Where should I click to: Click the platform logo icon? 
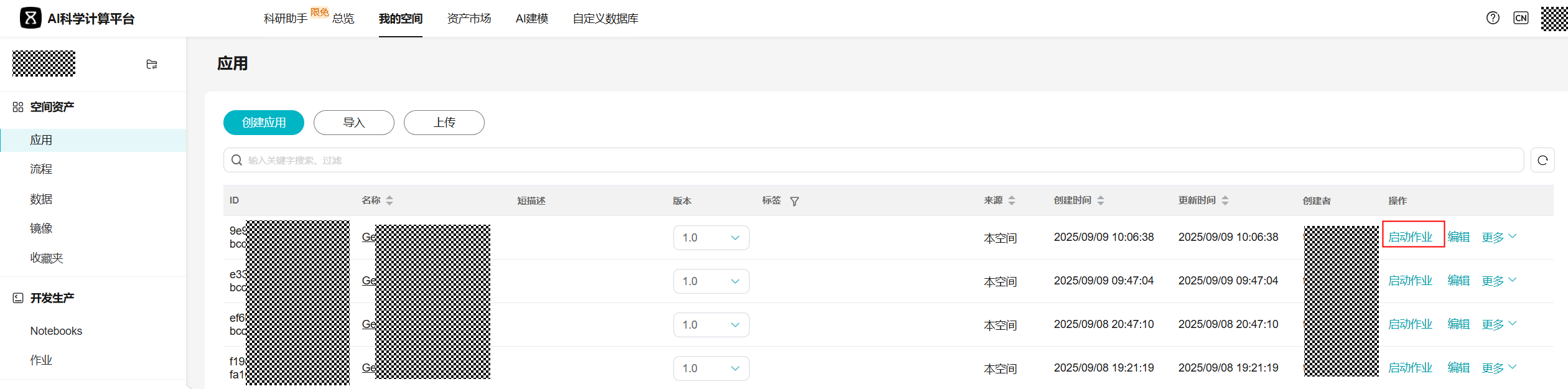pyautogui.click(x=30, y=18)
